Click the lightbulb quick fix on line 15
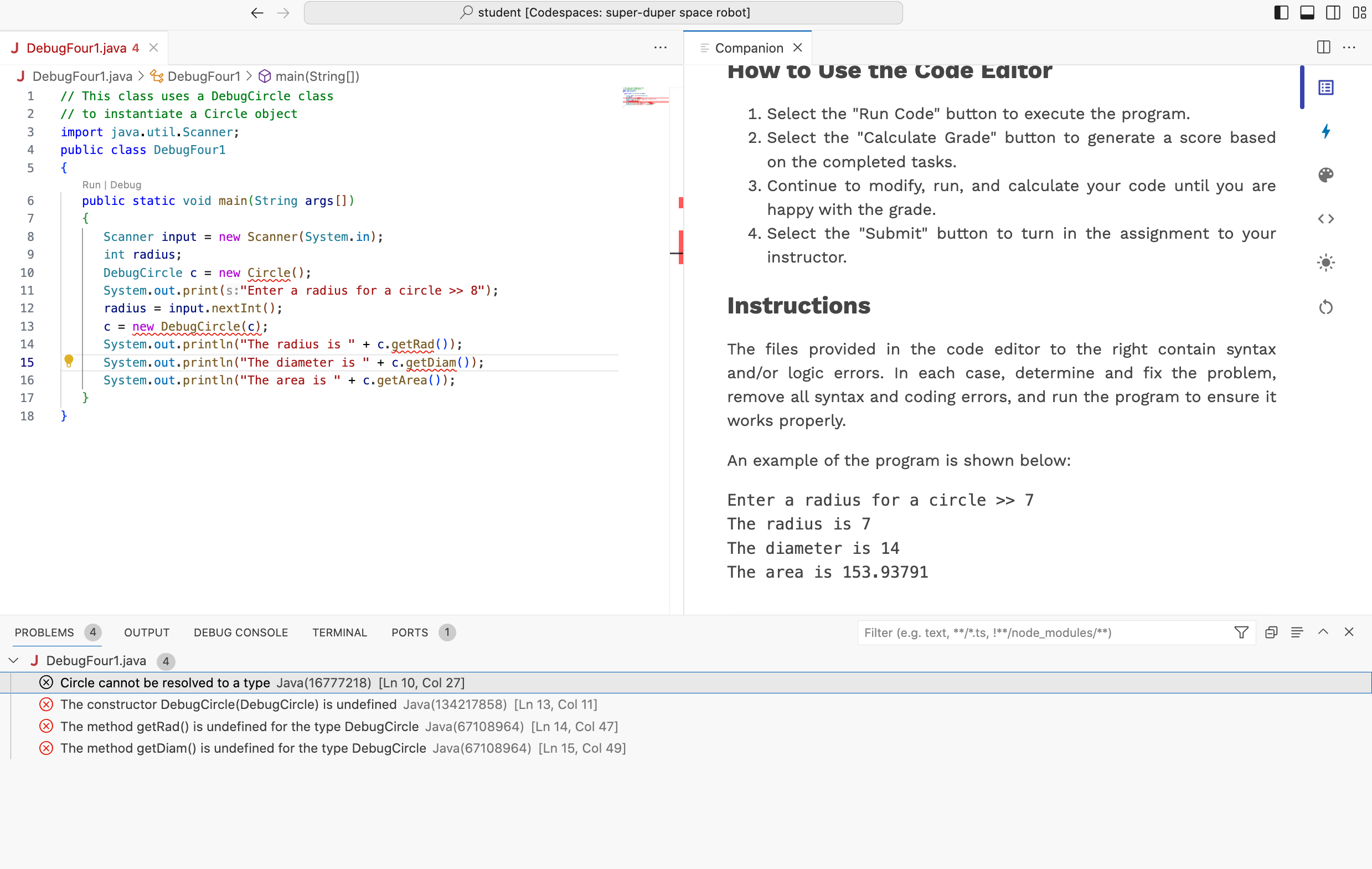The image size is (1372, 869). point(70,361)
